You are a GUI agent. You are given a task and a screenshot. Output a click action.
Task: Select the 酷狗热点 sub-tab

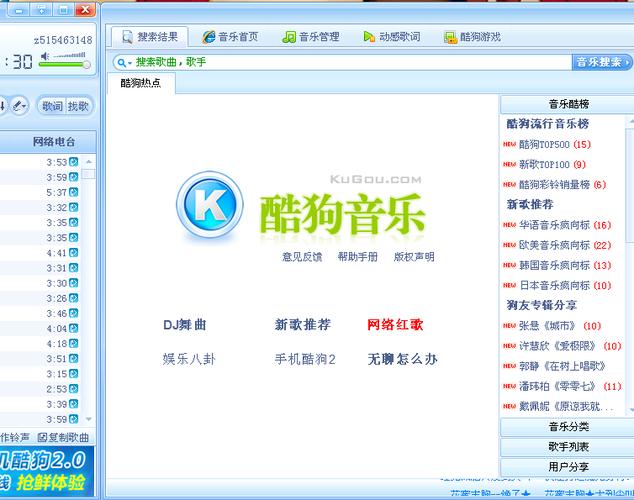pos(141,83)
